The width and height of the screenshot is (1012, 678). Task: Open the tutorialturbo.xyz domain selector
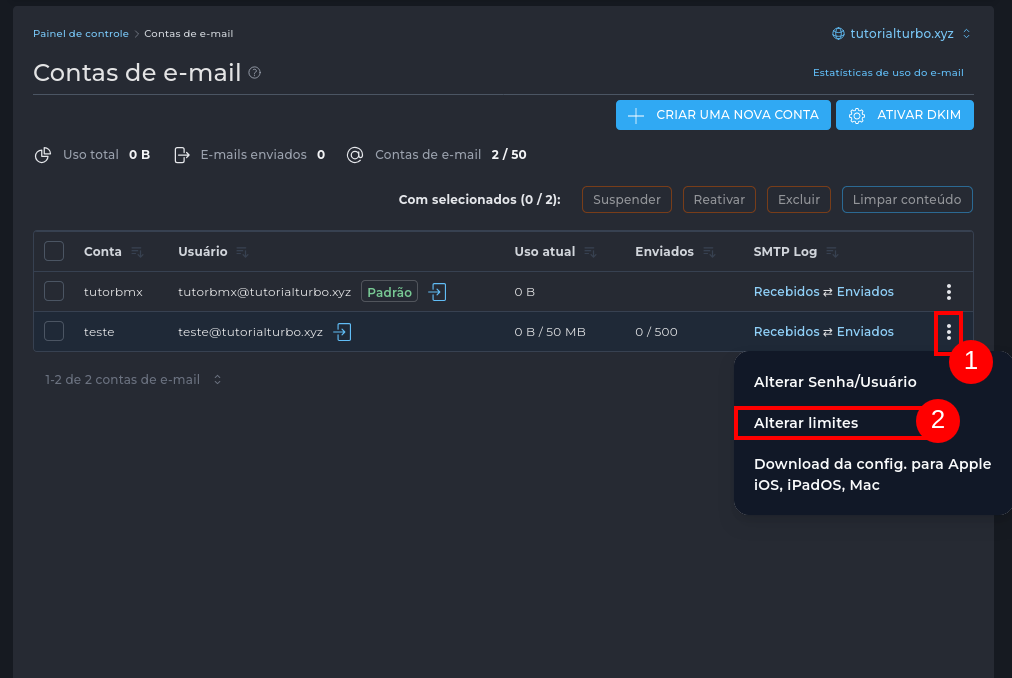coord(901,34)
